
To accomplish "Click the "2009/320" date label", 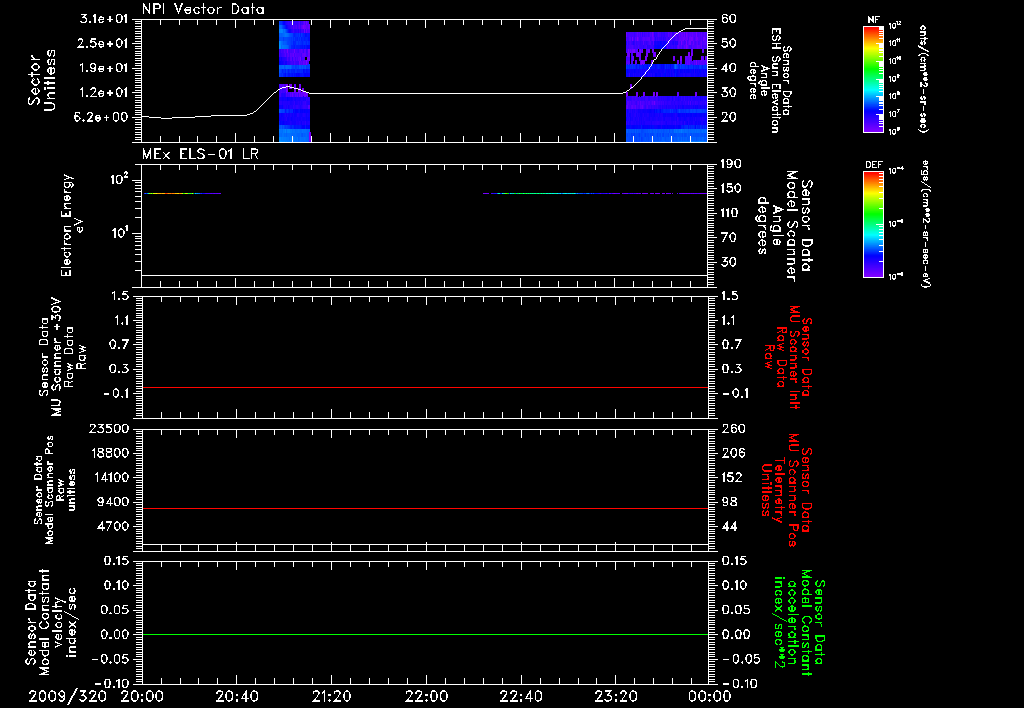I will coord(67,696).
